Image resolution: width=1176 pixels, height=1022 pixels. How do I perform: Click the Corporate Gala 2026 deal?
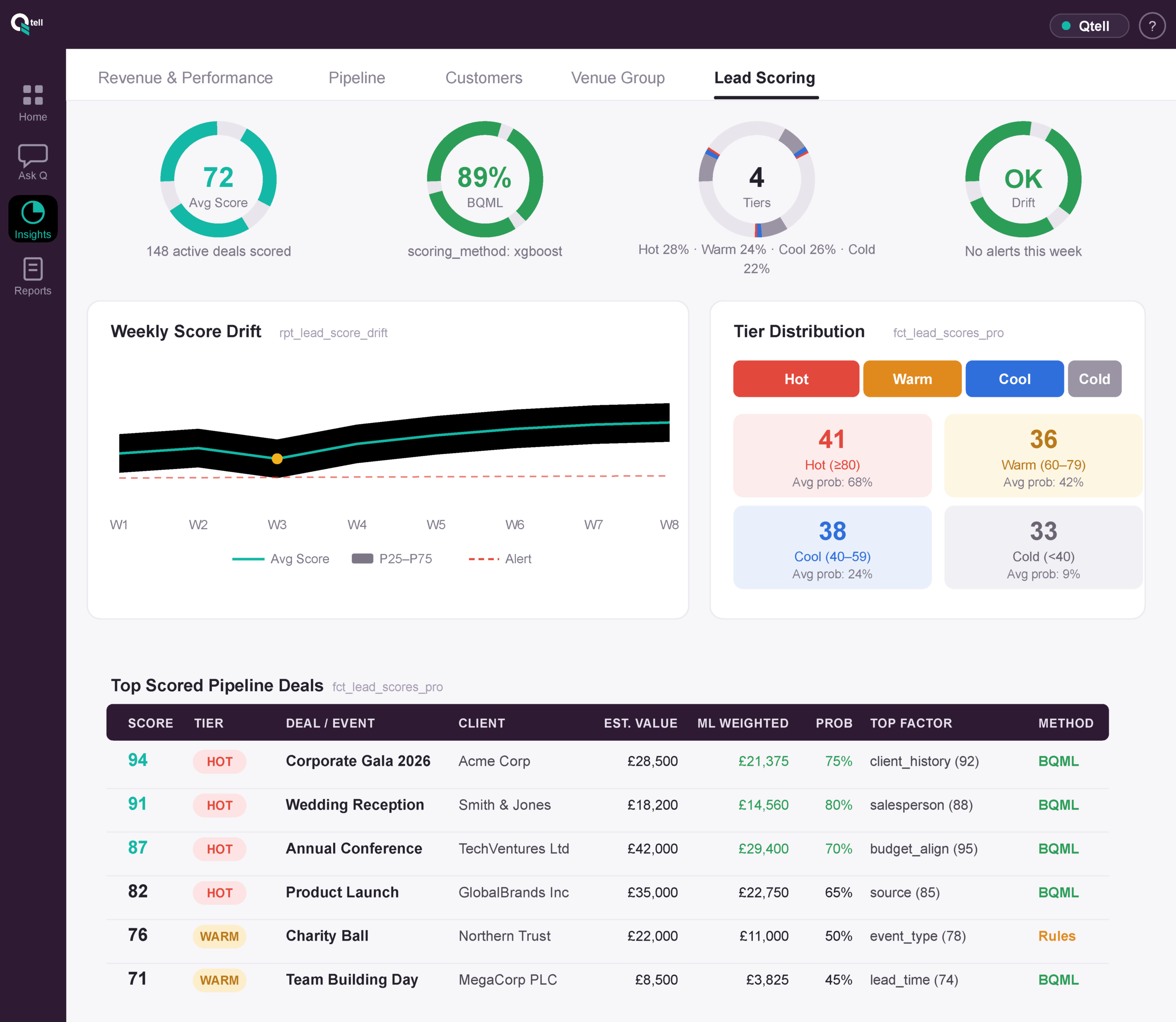pyautogui.click(x=358, y=761)
